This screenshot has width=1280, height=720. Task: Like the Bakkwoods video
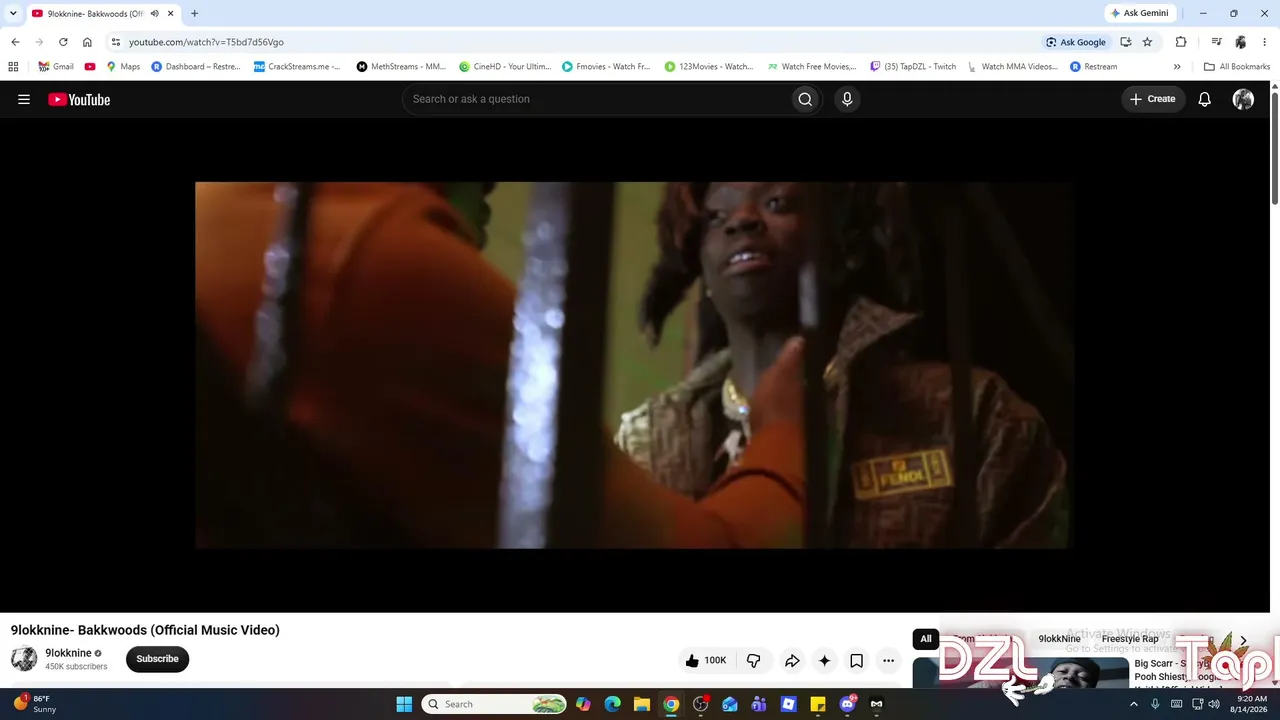click(706, 660)
